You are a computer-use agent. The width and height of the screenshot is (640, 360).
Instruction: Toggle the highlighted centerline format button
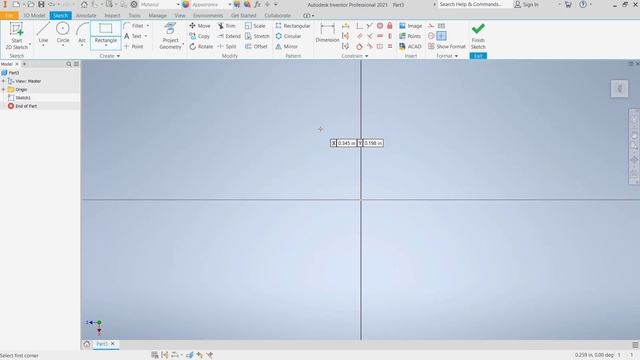441,36
